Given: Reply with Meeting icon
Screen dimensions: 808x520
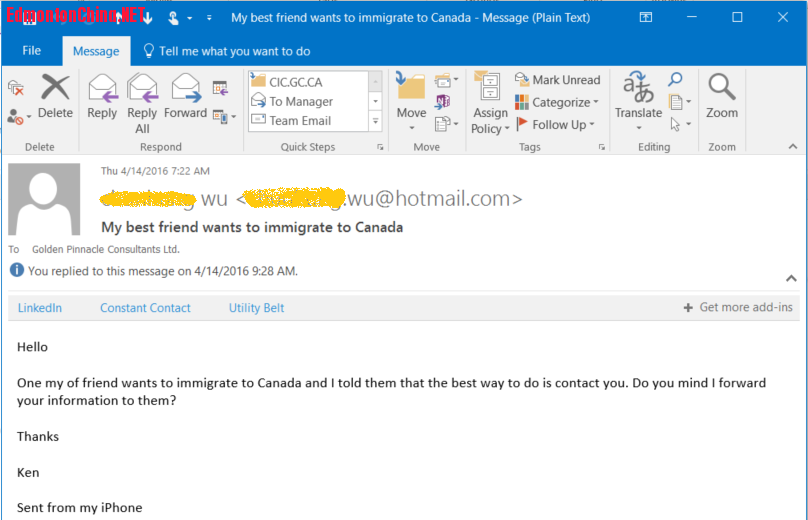Looking at the screenshot, I should [220, 89].
